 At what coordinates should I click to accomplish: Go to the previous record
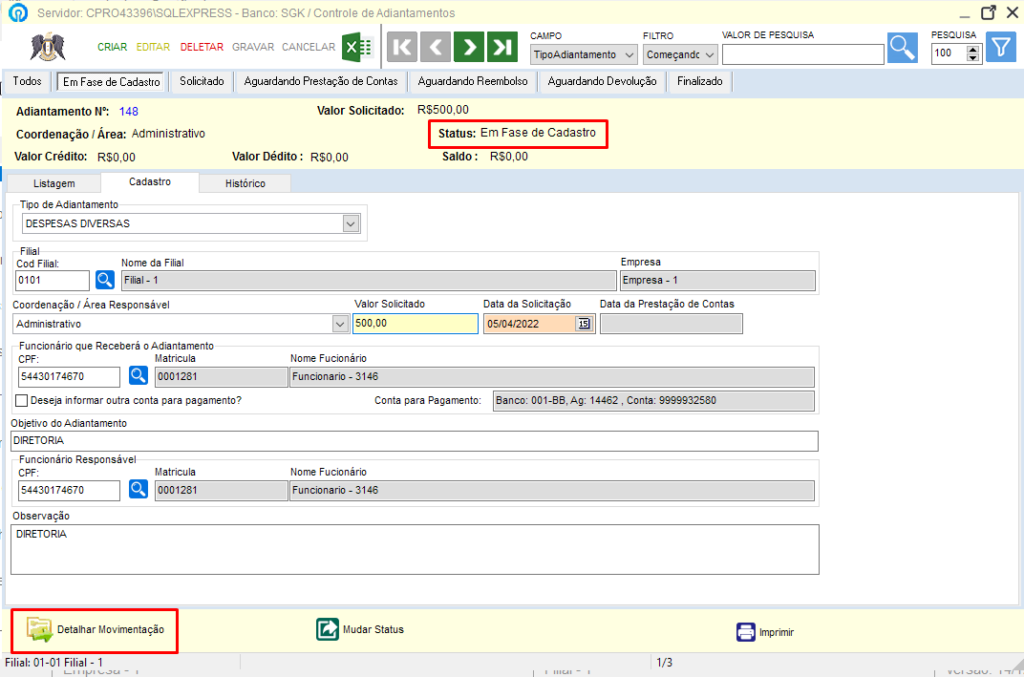pyautogui.click(x=436, y=47)
